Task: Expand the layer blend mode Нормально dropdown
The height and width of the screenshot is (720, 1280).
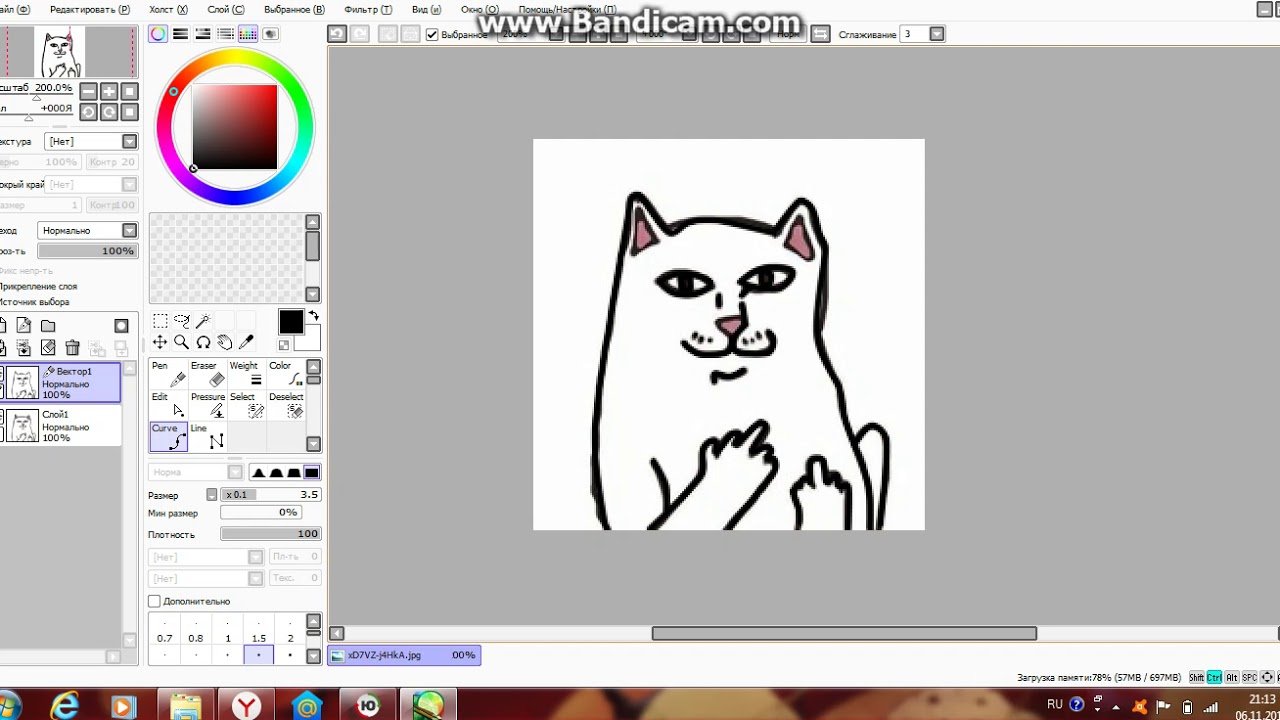Action: pos(129,231)
